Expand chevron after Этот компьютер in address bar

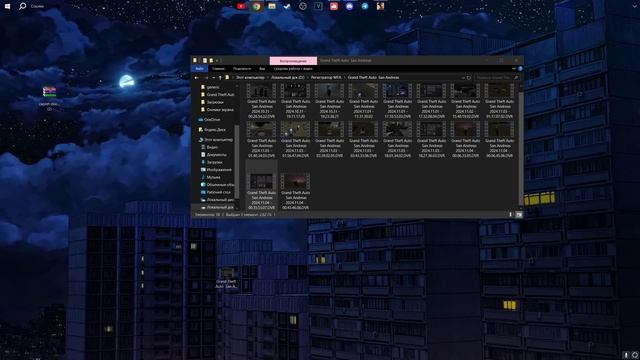point(268,78)
